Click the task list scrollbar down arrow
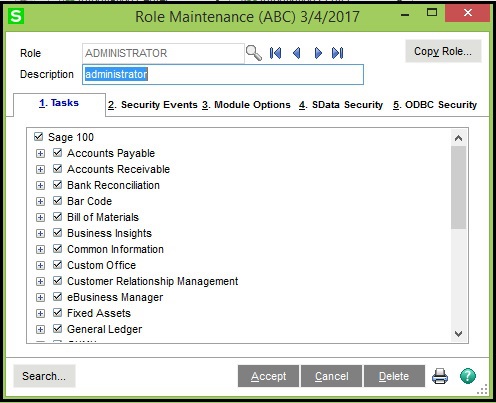 pyautogui.click(x=458, y=333)
